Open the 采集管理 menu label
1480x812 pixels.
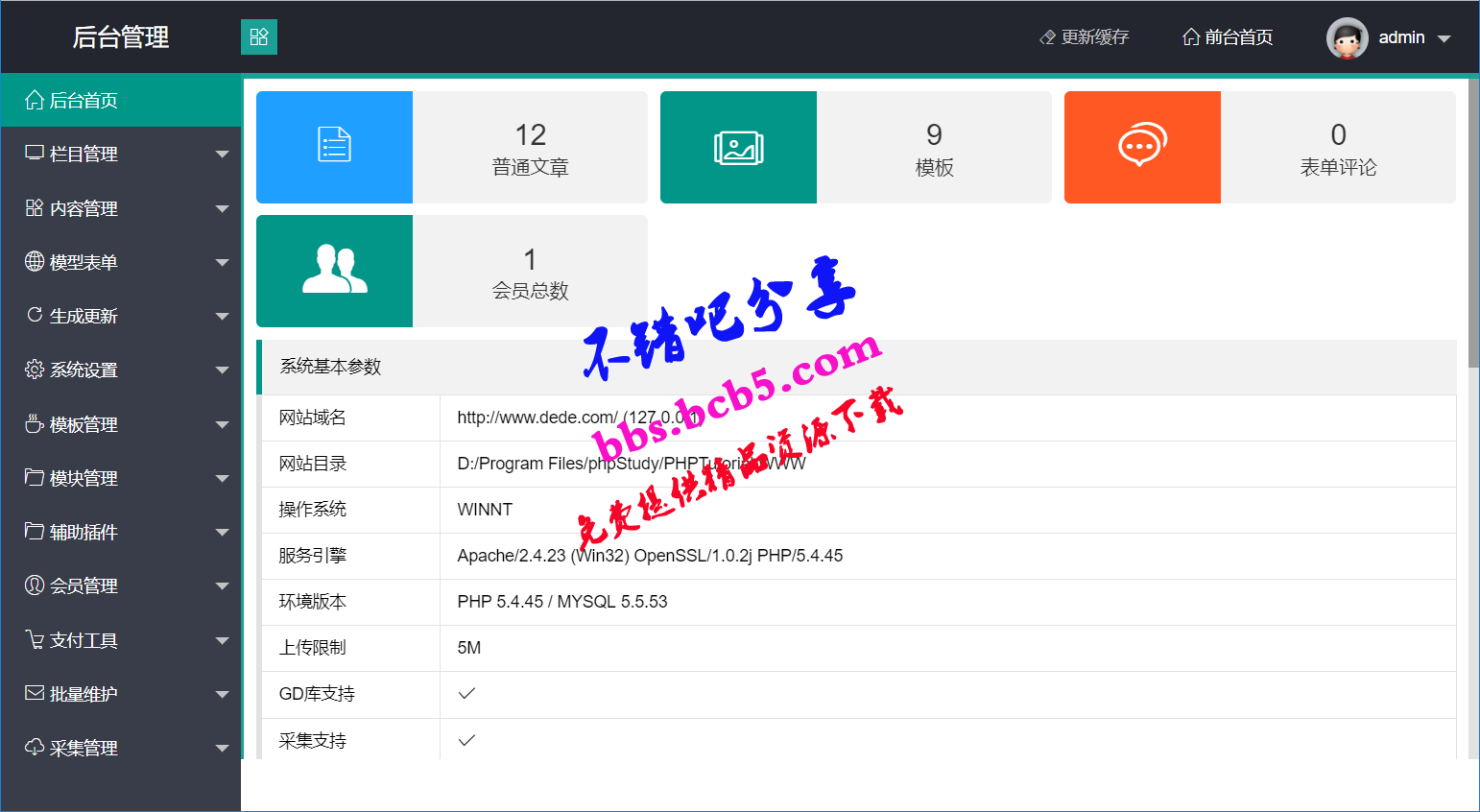(x=84, y=748)
